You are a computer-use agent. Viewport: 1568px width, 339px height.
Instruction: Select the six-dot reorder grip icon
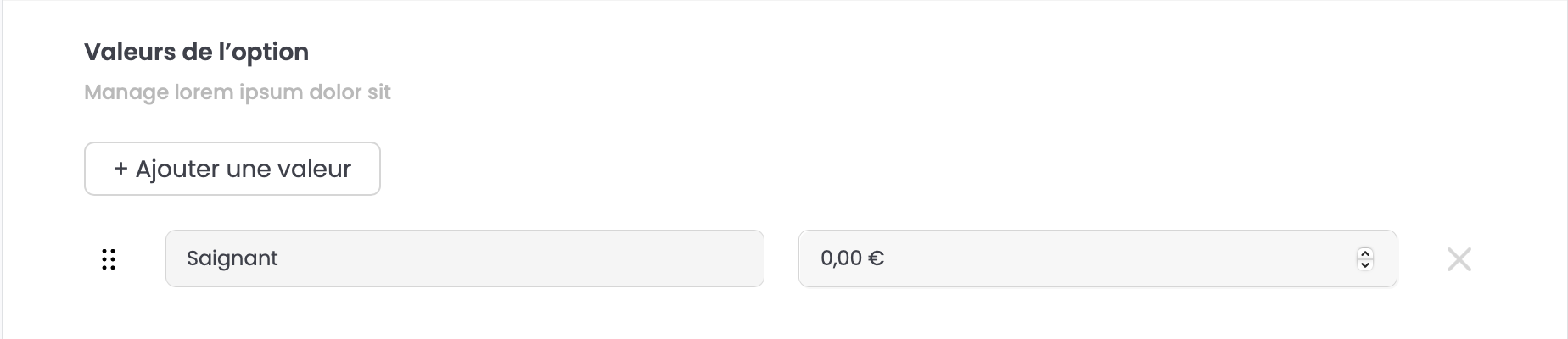[x=109, y=259]
